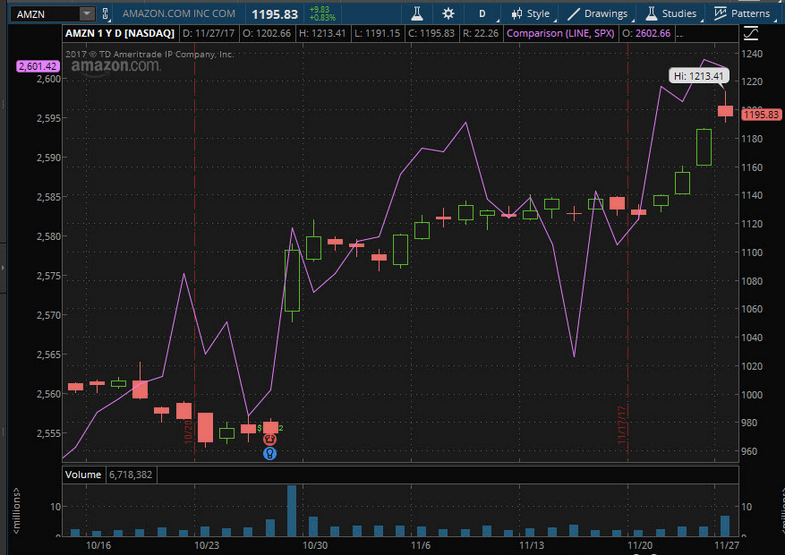Click the red earnings phone icon

pos(270,439)
